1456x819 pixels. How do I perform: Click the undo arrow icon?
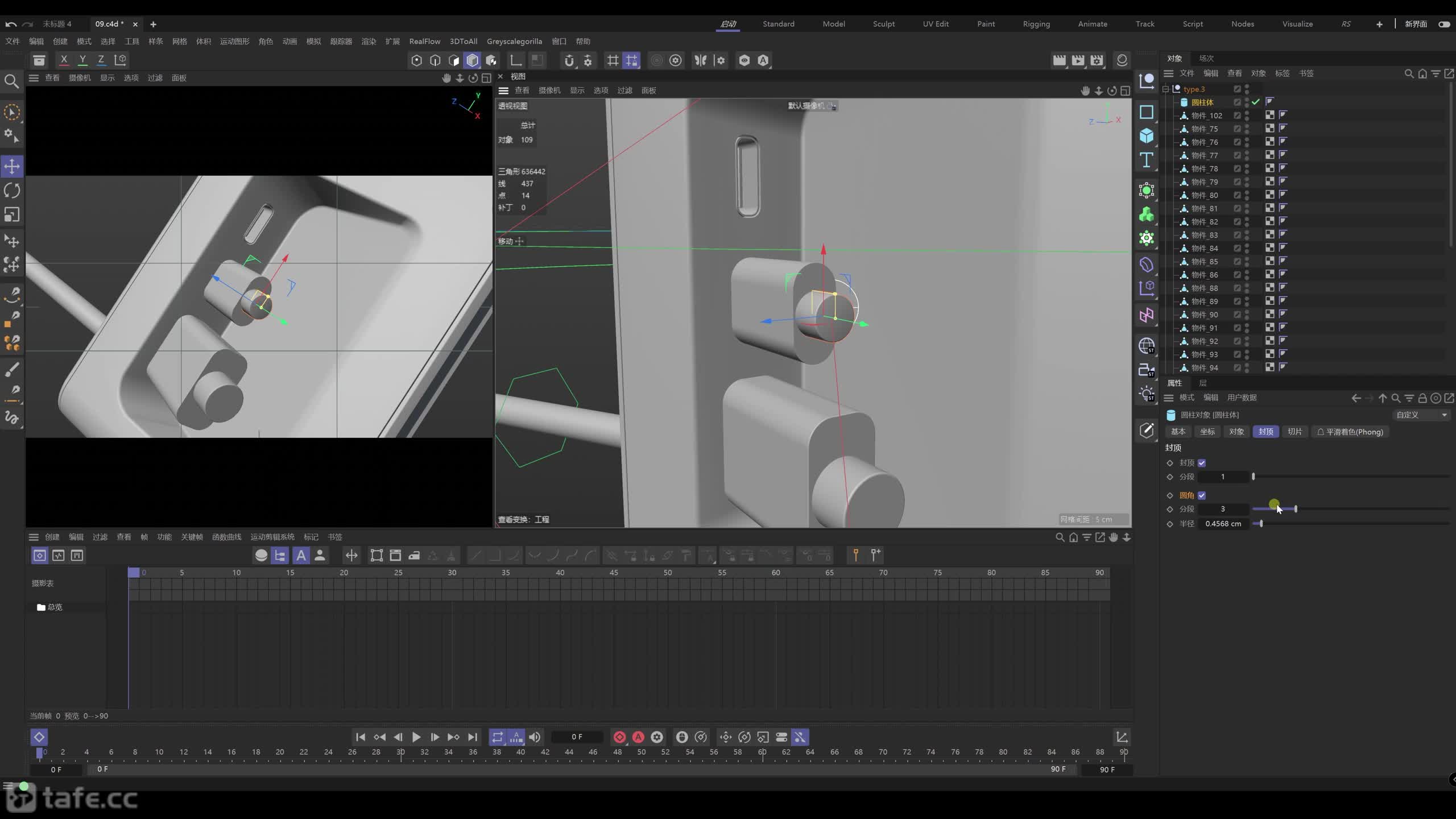click(x=10, y=24)
